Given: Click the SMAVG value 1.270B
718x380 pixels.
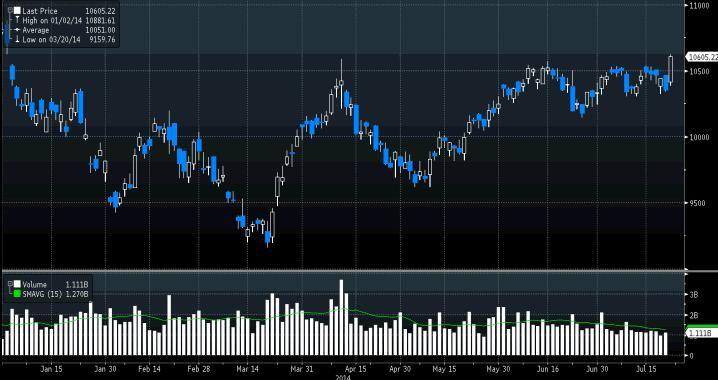Looking at the screenshot, I should (78, 294).
